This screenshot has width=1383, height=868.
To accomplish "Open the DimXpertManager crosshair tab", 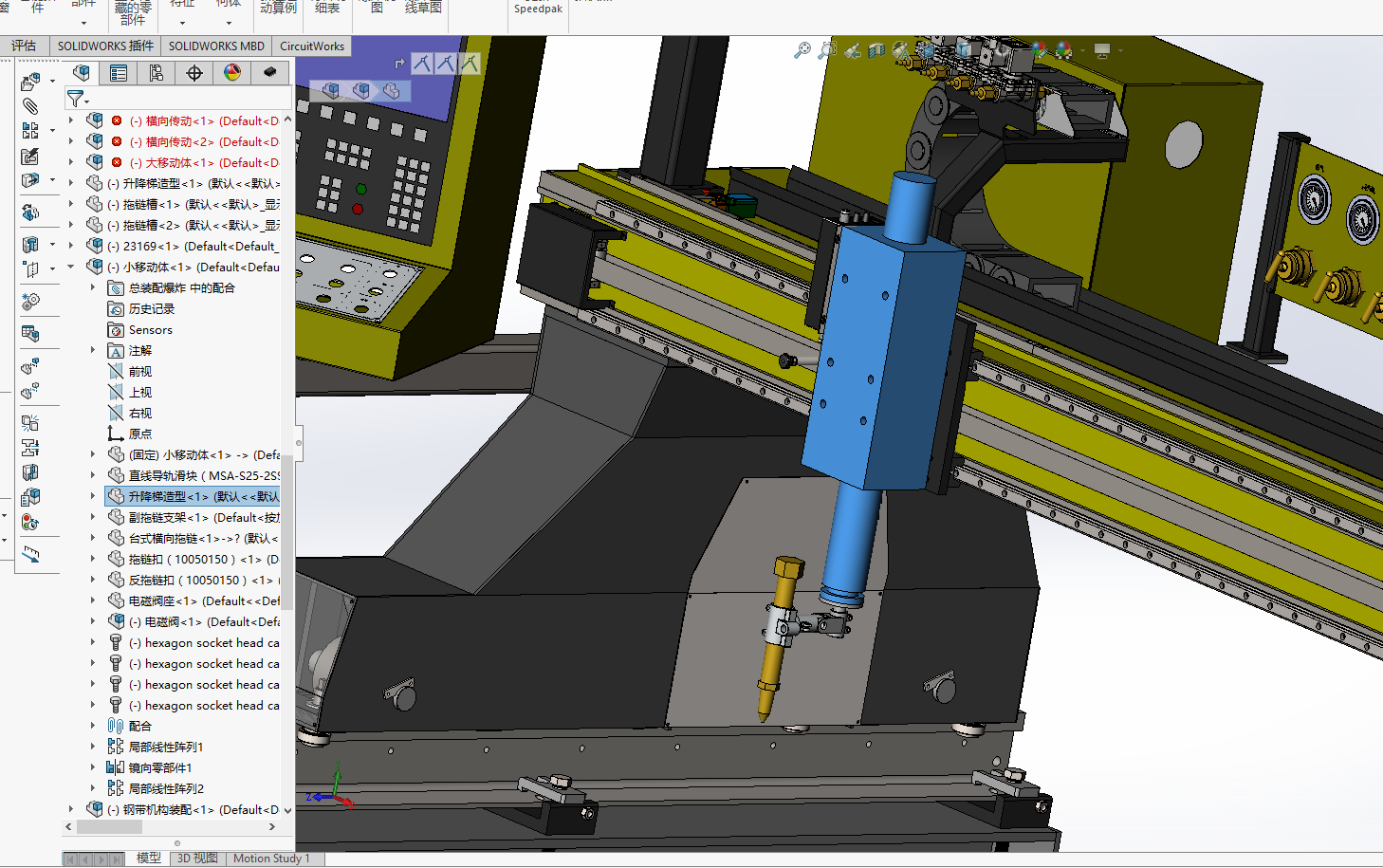I will [x=194, y=73].
